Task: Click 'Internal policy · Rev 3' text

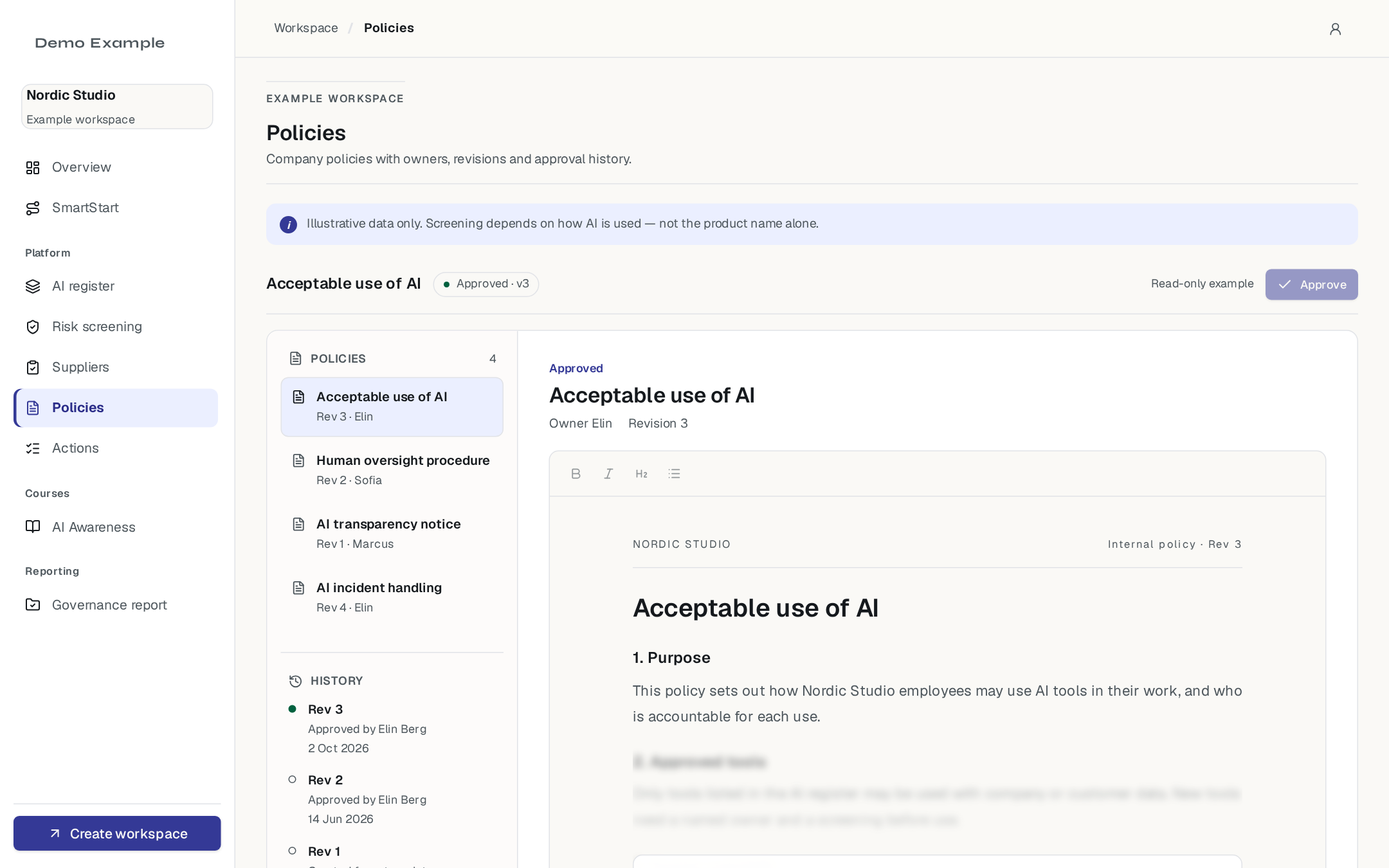Action: [1174, 544]
